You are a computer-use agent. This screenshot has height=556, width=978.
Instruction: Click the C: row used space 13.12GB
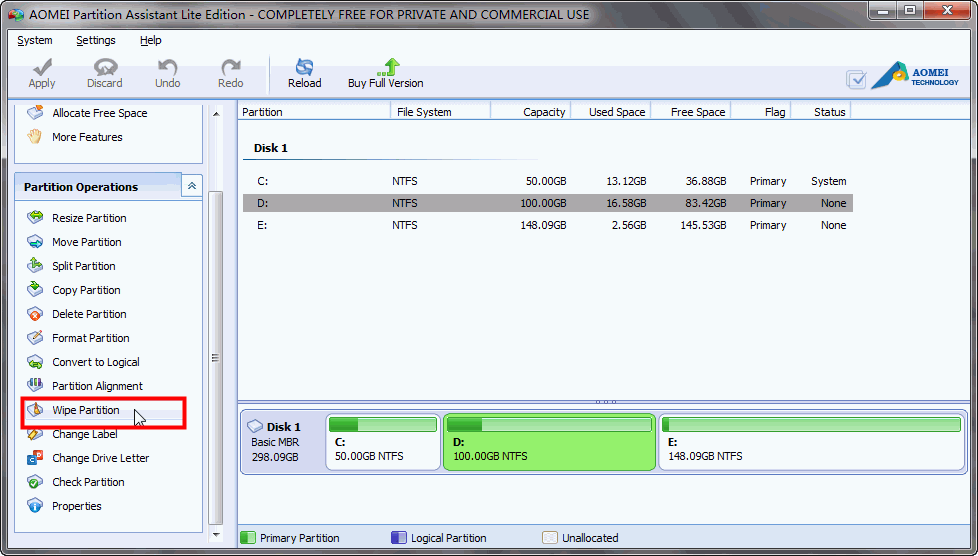[626, 181]
